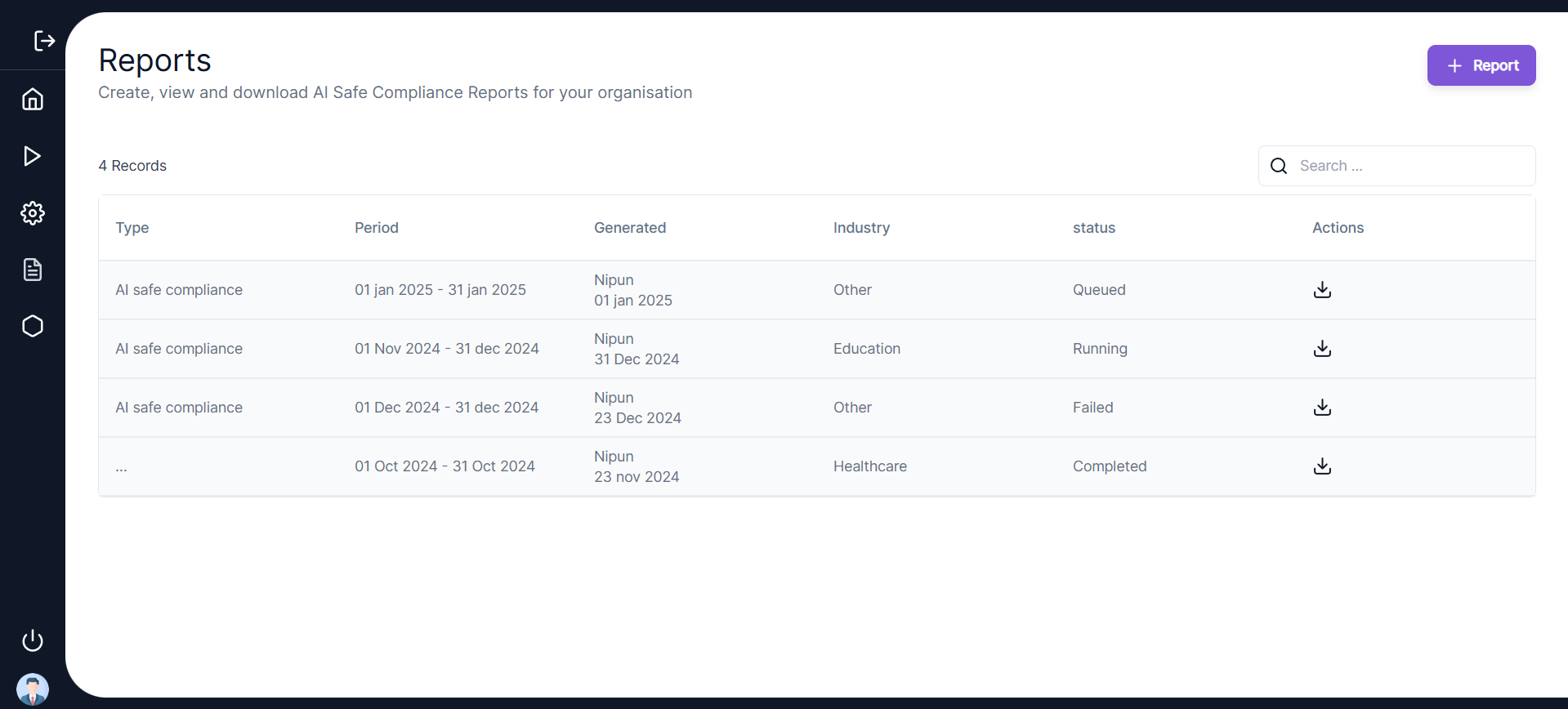Download the Failed report
The image size is (1568, 709).
(x=1322, y=408)
